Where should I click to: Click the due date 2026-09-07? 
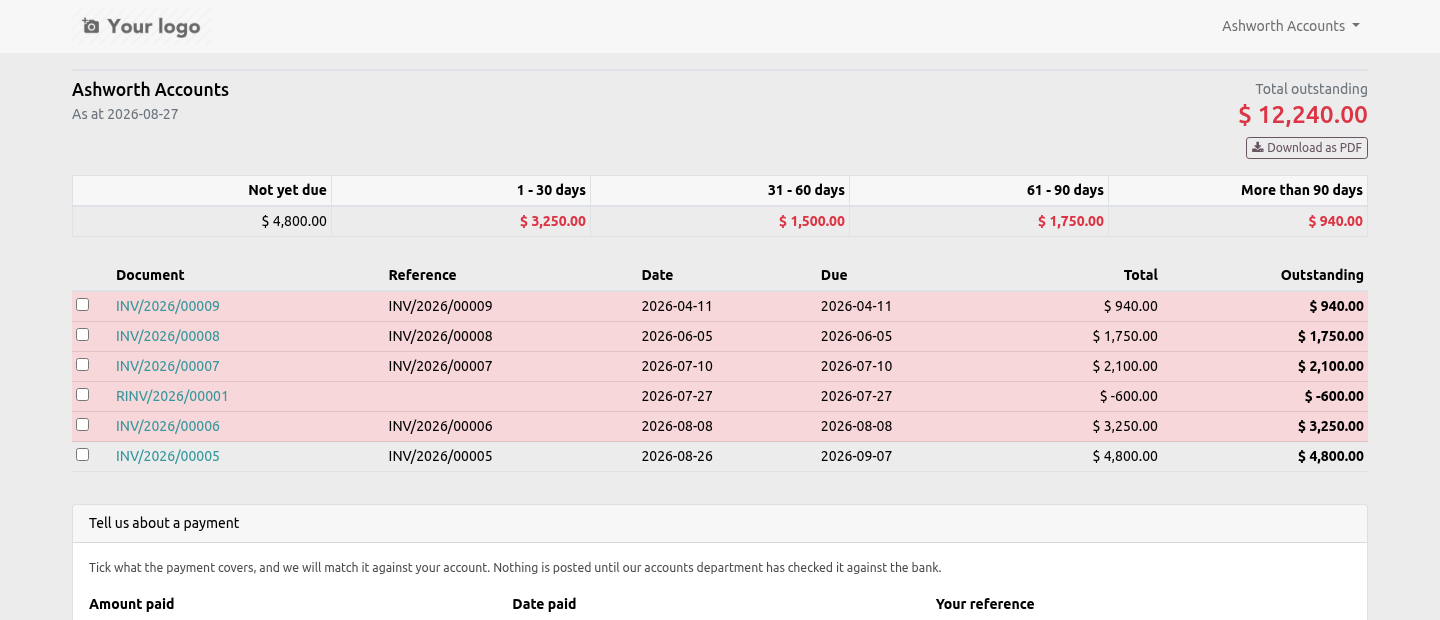(856, 456)
